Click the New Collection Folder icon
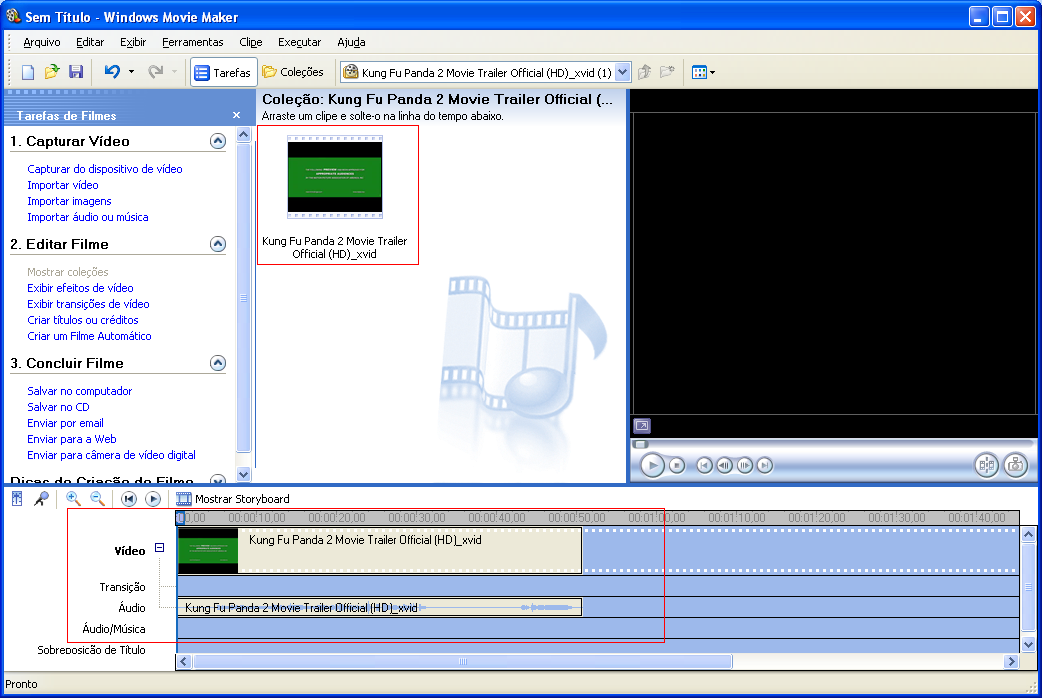The height and width of the screenshot is (698, 1042). [x=667, y=72]
